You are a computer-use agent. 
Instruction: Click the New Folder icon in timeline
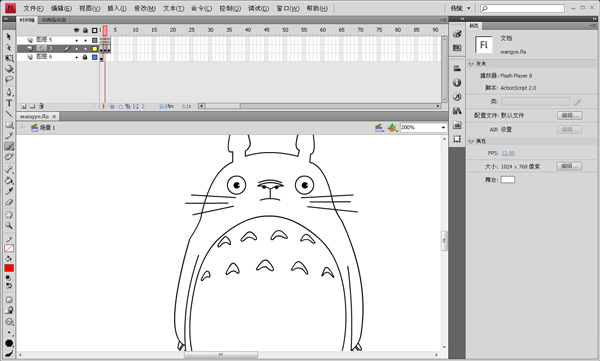coord(33,106)
